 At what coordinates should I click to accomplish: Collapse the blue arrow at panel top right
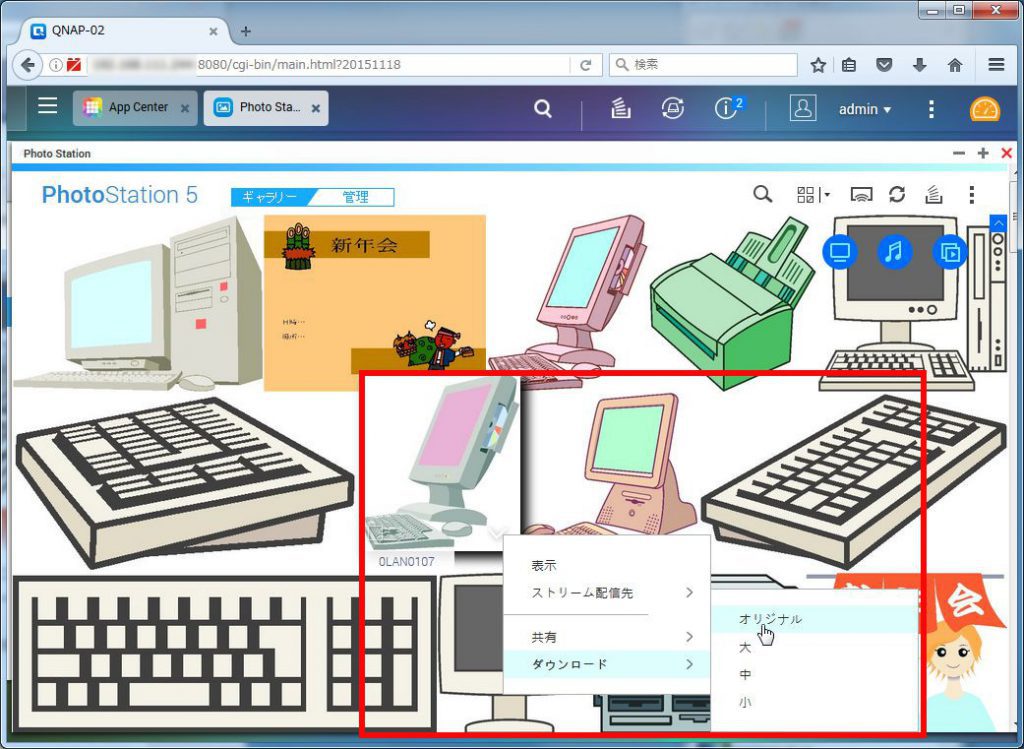(x=998, y=223)
